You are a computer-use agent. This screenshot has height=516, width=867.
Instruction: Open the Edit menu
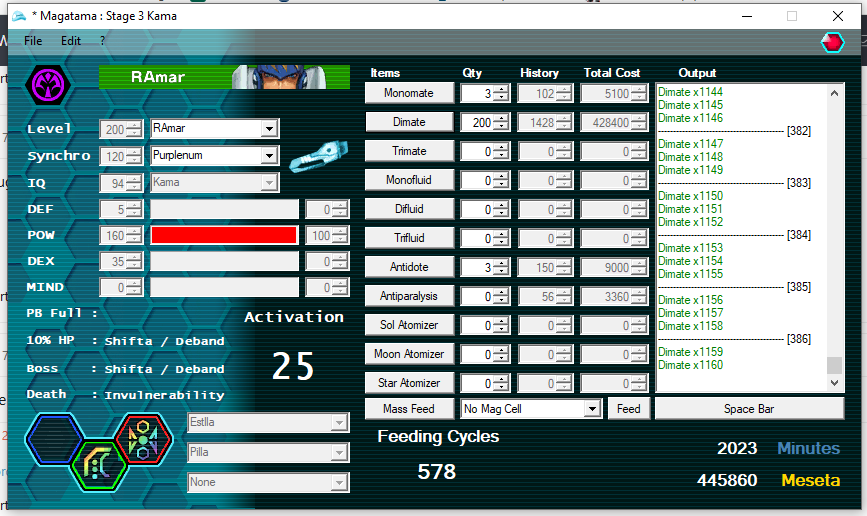click(71, 41)
